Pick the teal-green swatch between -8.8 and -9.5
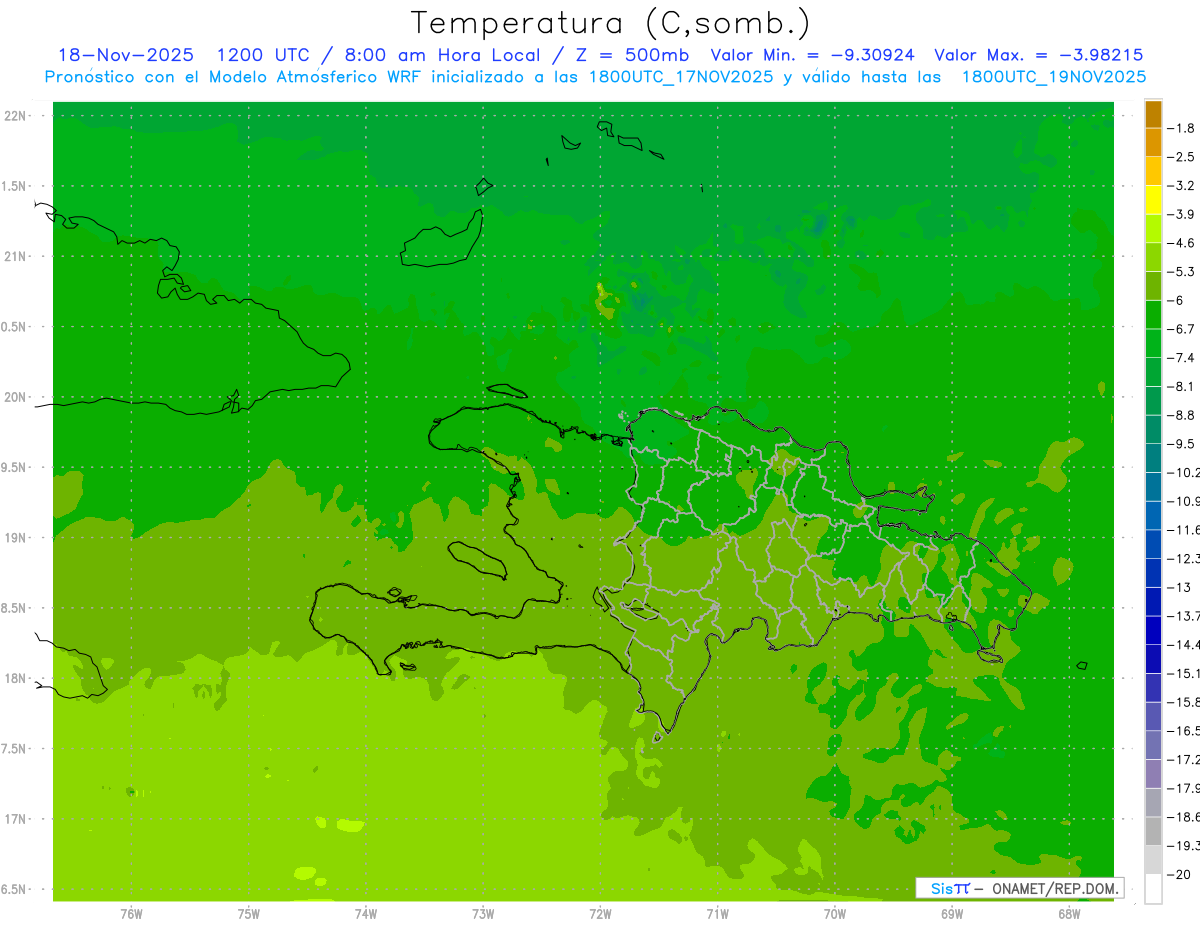The height and width of the screenshot is (927, 1200). pos(1153,429)
